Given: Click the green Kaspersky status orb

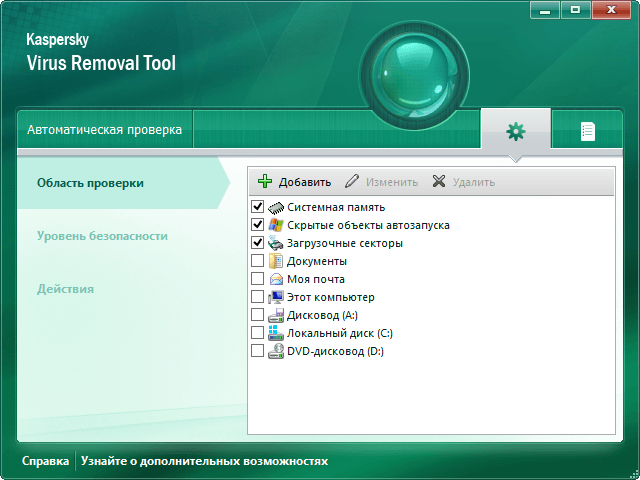Looking at the screenshot, I should pyautogui.click(x=415, y=75).
